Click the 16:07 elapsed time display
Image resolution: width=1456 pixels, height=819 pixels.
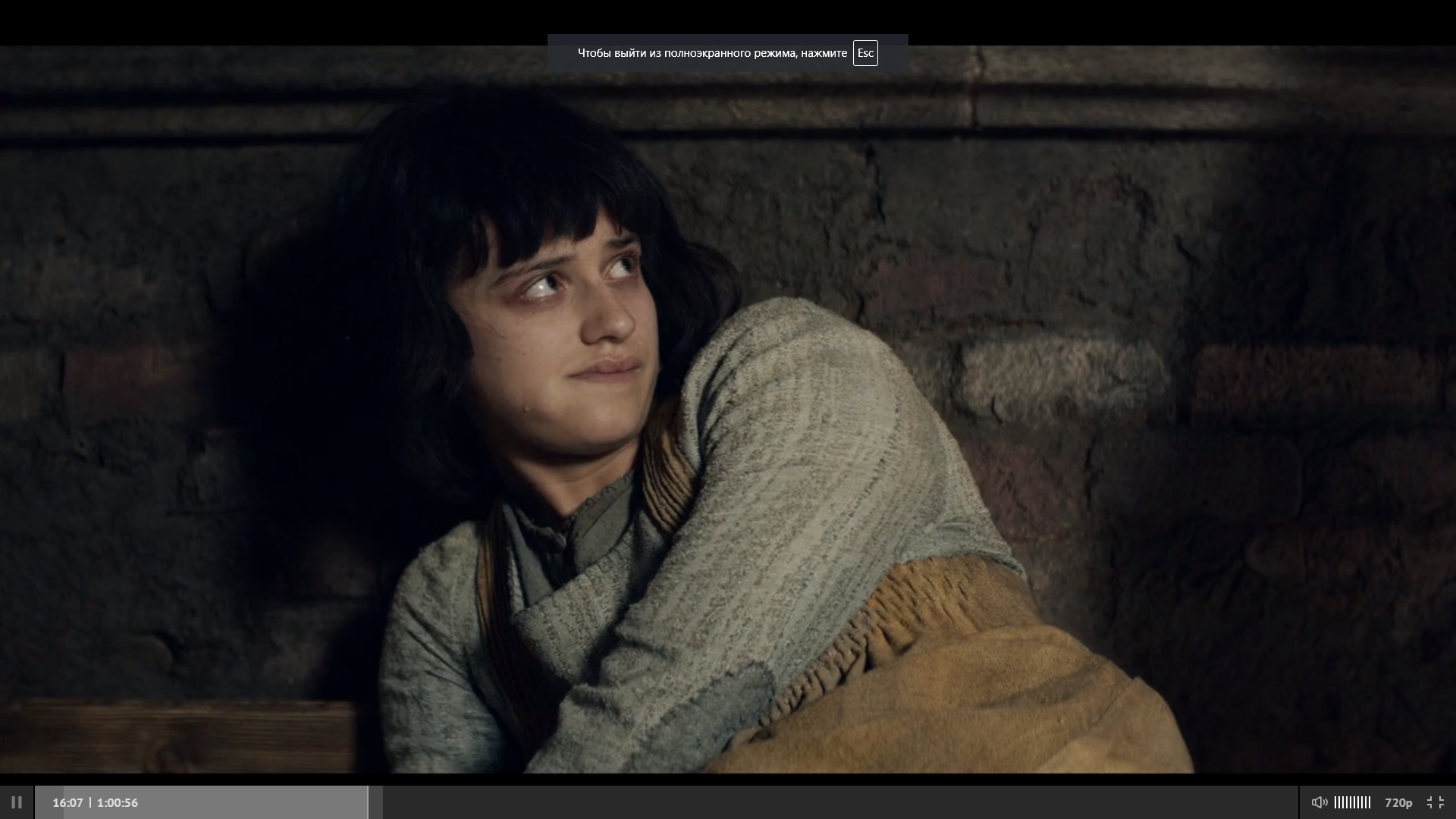click(67, 802)
